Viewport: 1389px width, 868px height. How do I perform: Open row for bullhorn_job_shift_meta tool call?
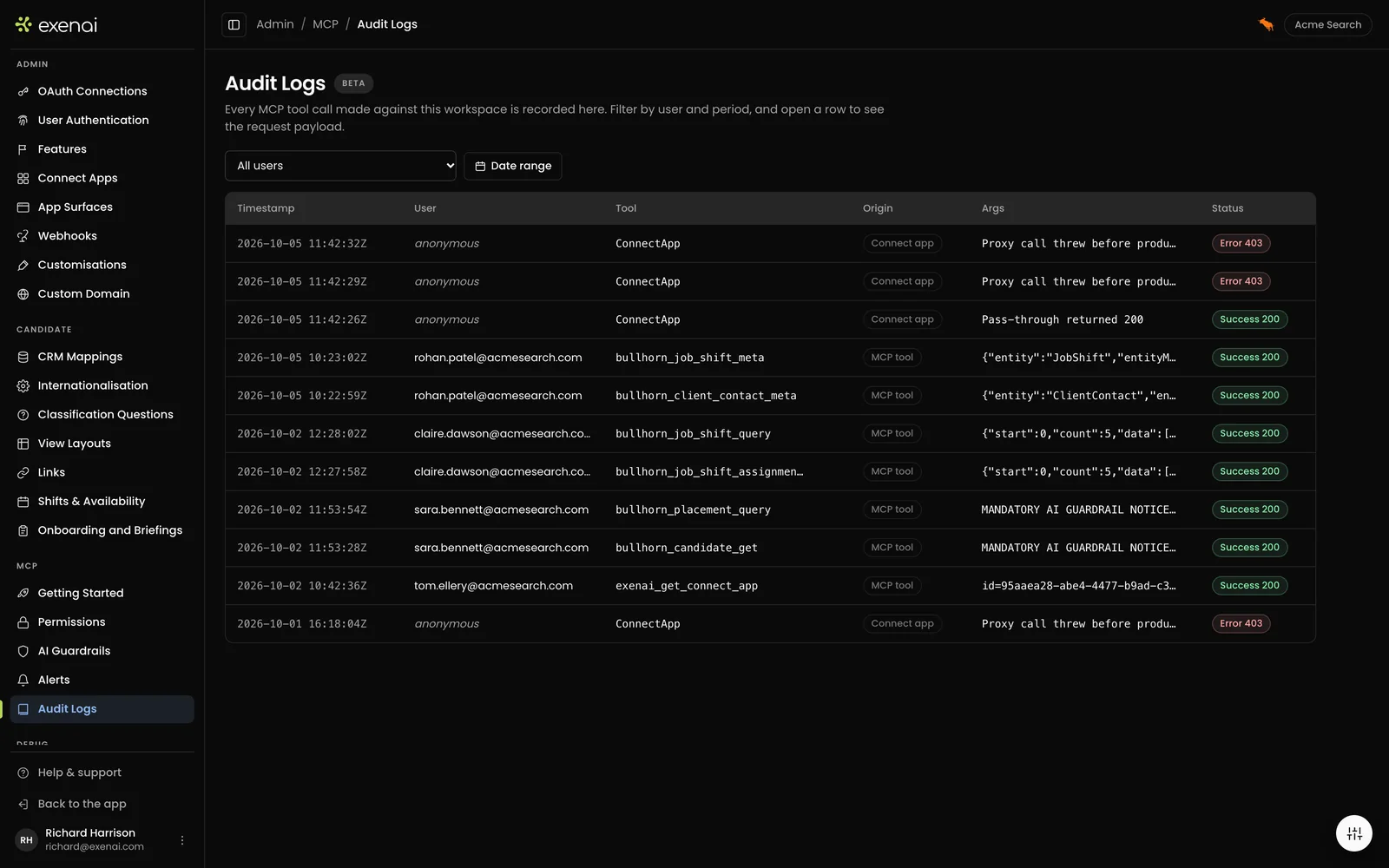coord(770,358)
